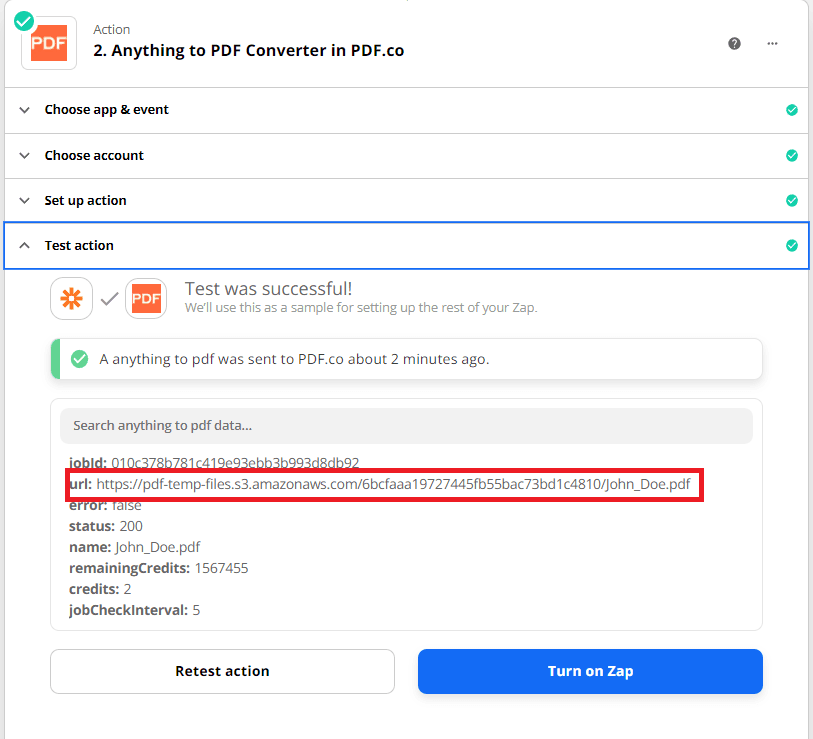The image size is (813, 739).
Task: Open the help question mark icon
Action: 735,43
